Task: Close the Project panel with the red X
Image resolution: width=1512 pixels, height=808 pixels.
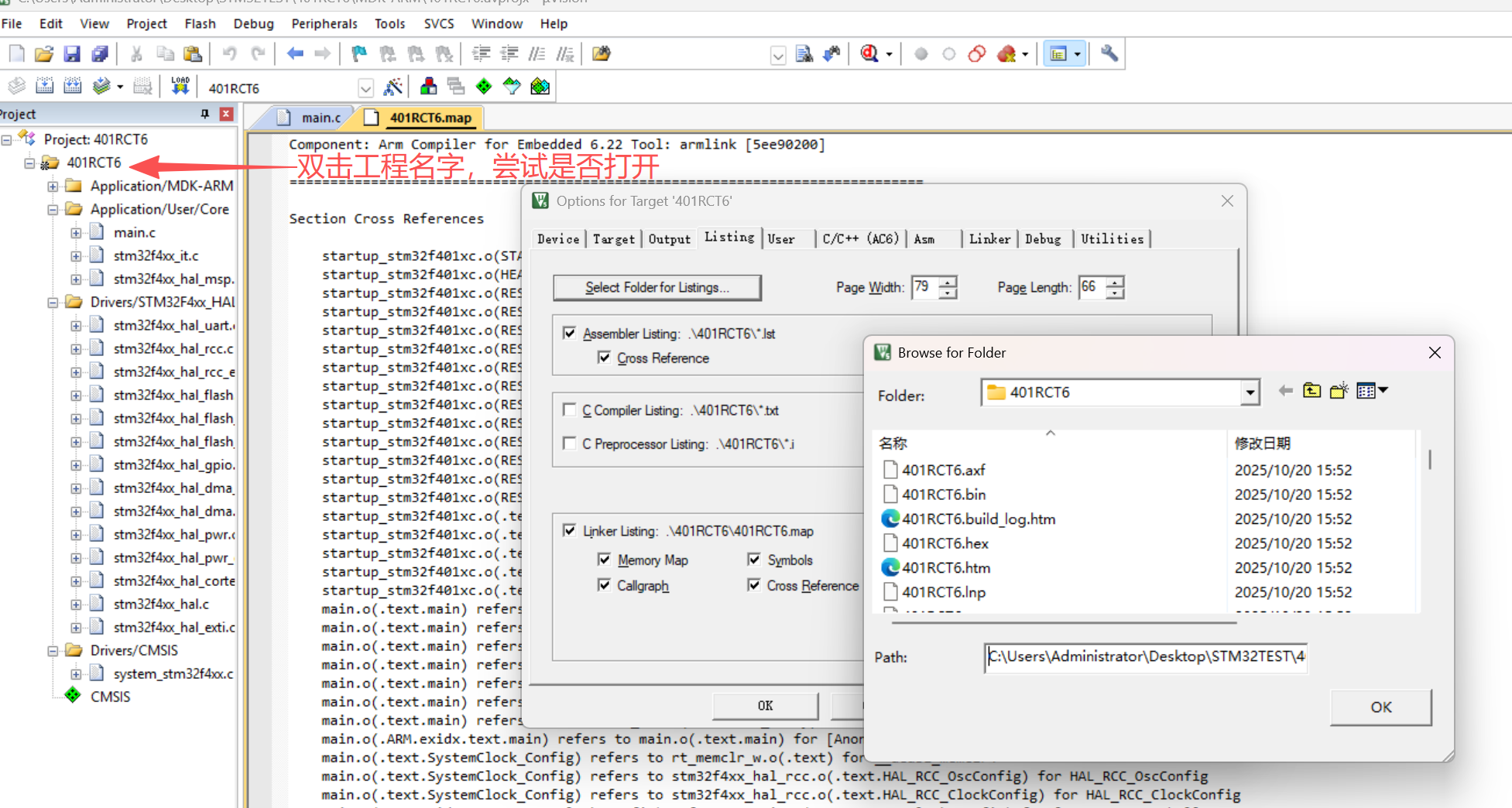Action: tap(227, 114)
